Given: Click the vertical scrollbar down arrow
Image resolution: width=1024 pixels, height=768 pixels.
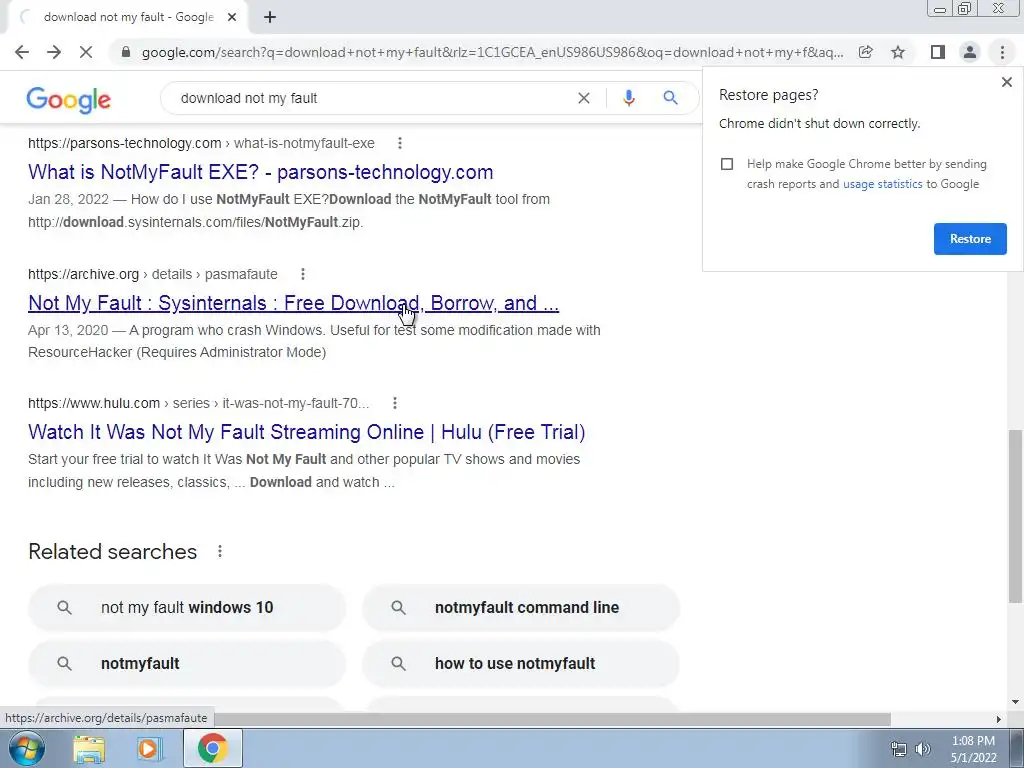Looking at the screenshot, I should (x=1015, y=703).
